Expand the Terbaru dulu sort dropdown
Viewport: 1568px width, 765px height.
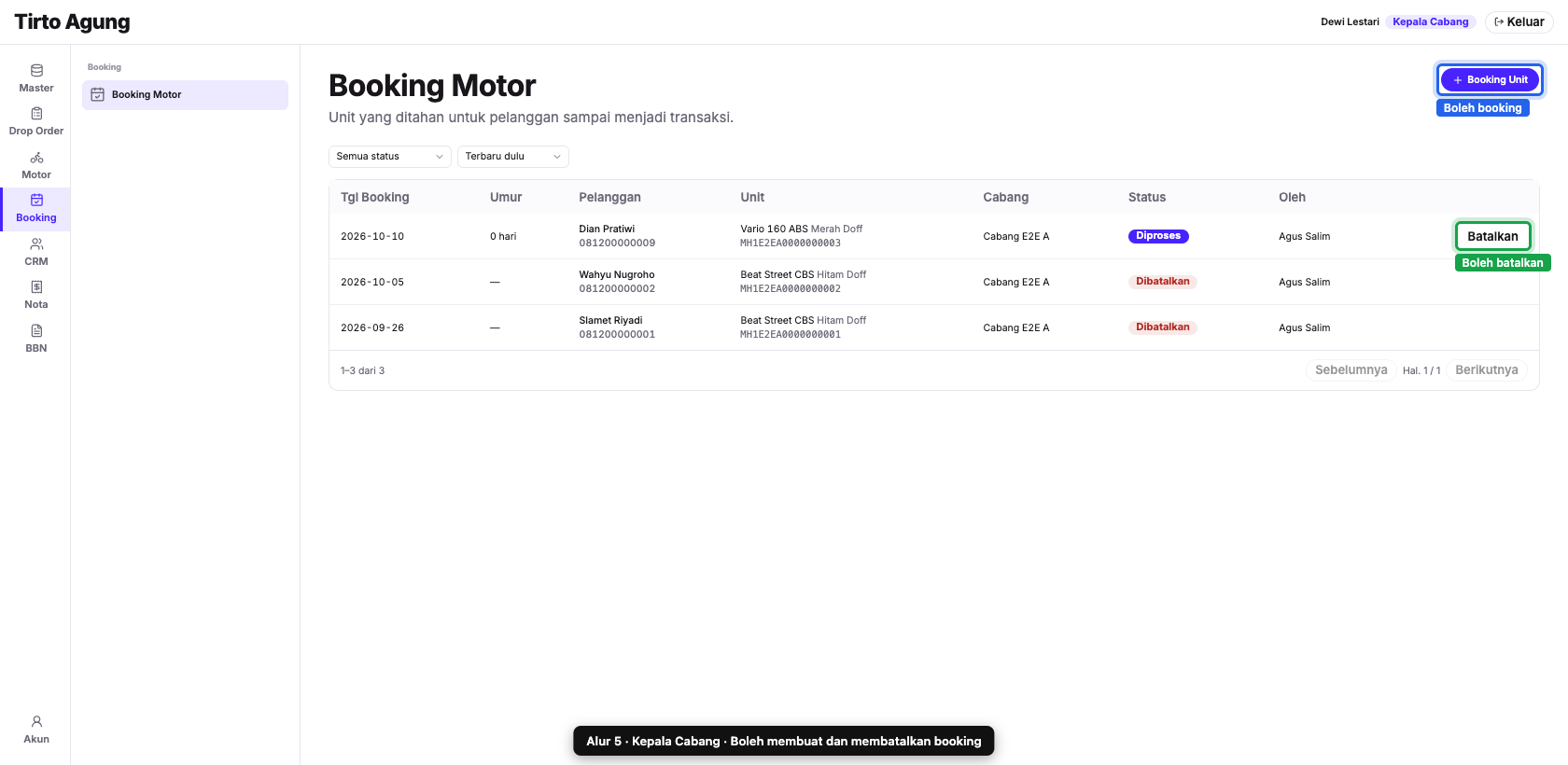point(513,157)
